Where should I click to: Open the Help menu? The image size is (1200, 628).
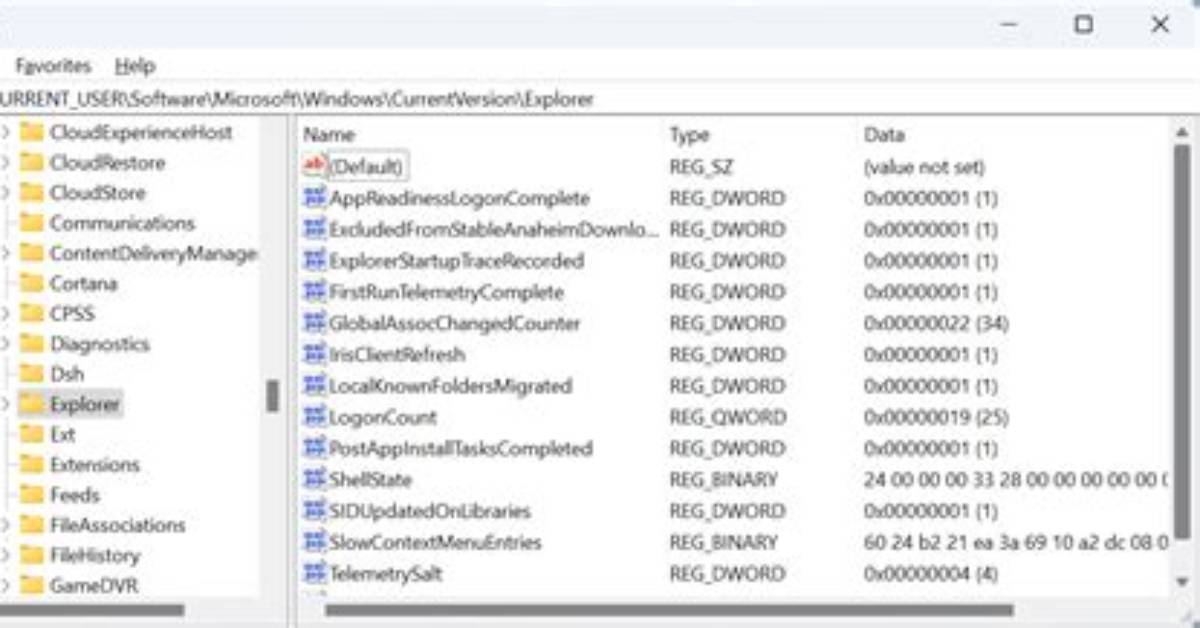135,66
